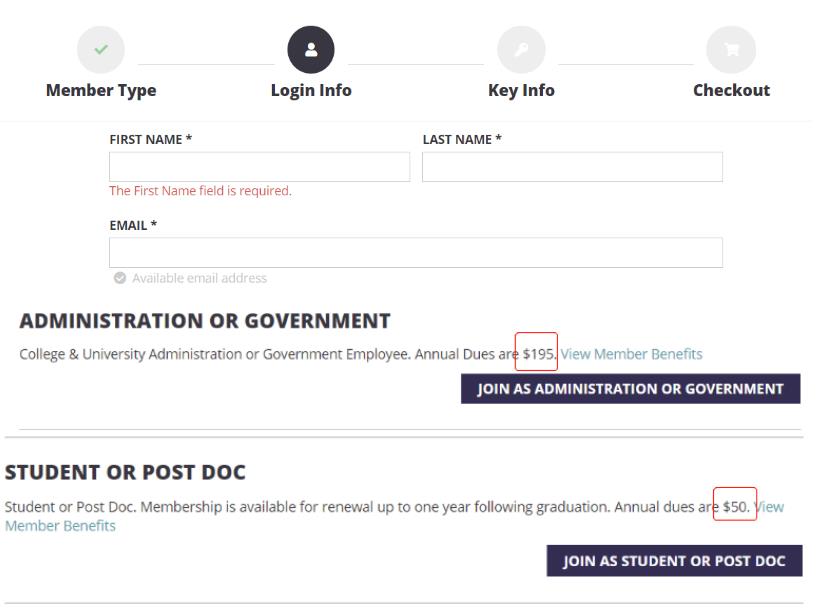The image size is (818, 608).
Task: Open View Member Benefits for Administration or Government
Action: click(631, 354)
